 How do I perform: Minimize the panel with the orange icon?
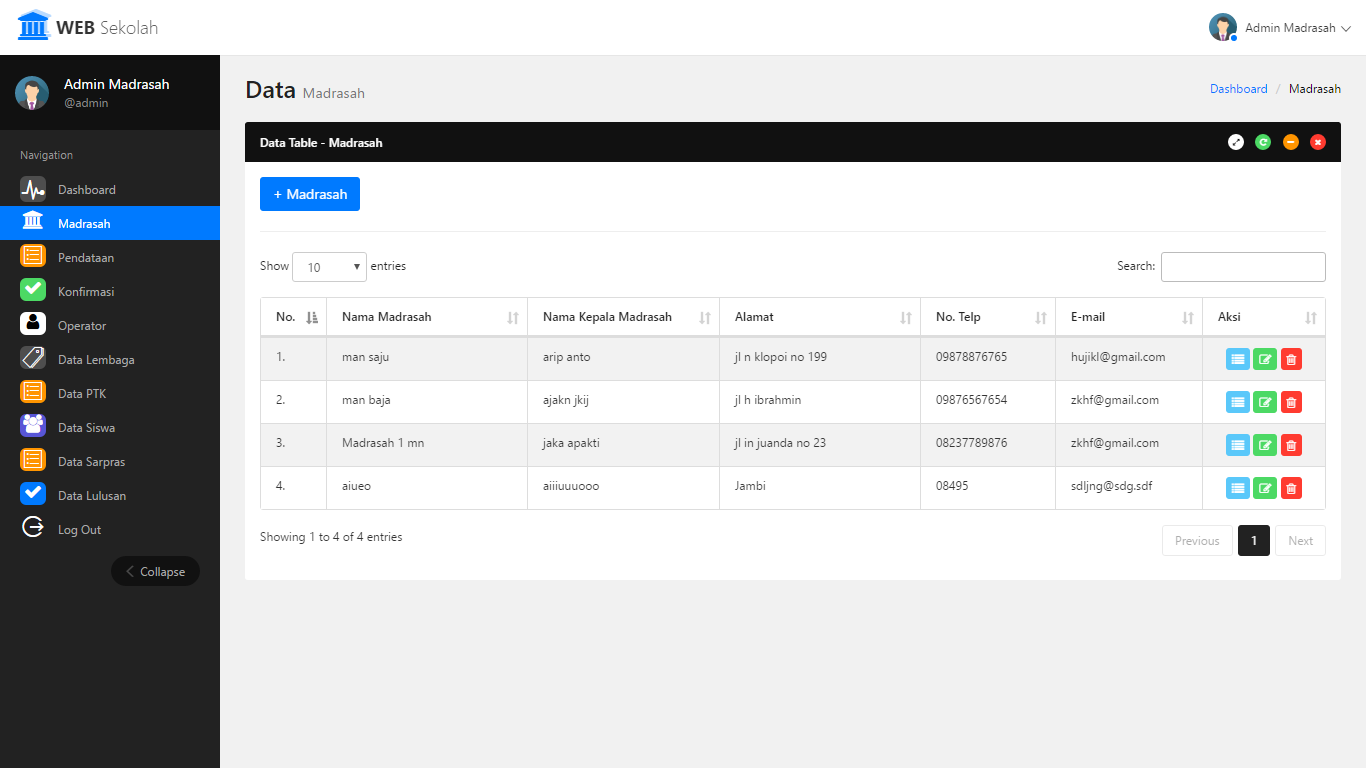(x=1291, y=142)
